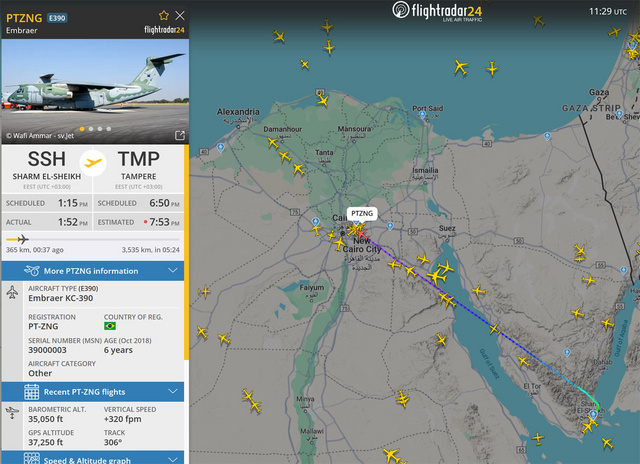
Task: Expand the Speed & Altitude graph section
Action: 93,458
